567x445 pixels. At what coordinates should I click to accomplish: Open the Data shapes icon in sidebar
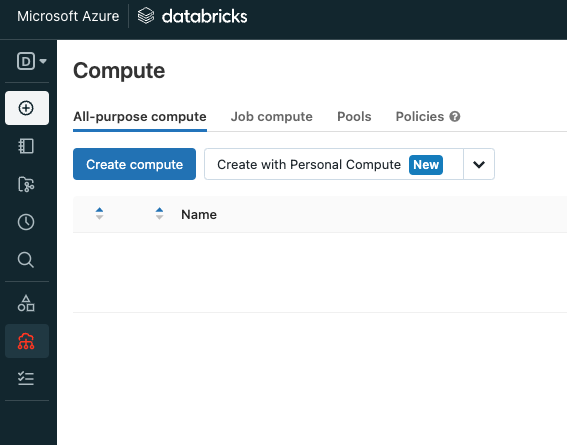pos(26,303)
